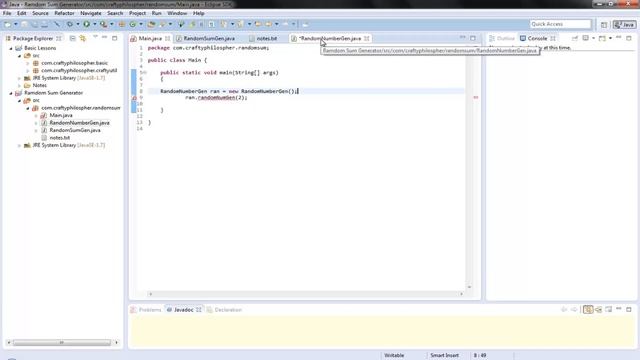This screenshot has width=640, height=360.
Task: Collapse the Basic Lessons project
Action: tap(11, 48)
